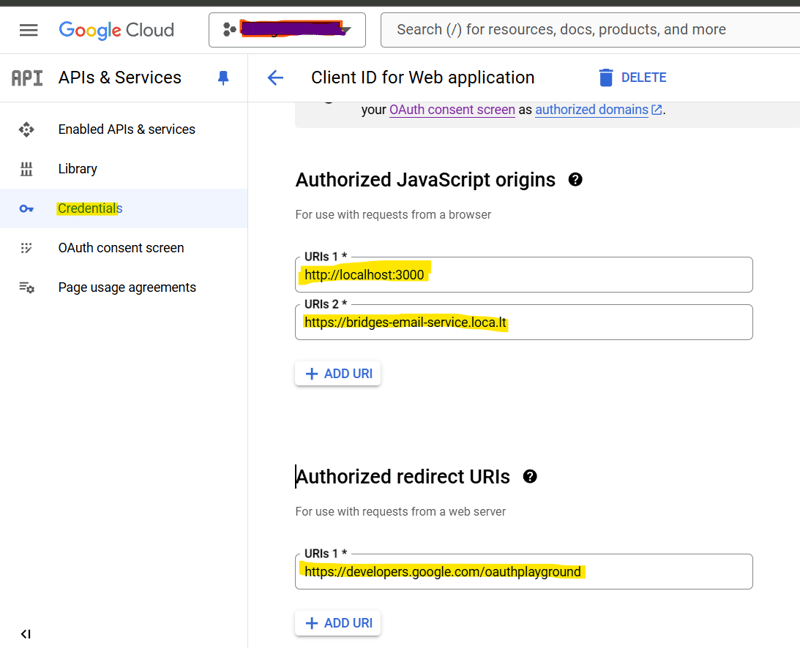The image size is (800, 648).
Task: Click the Library sidebar icon
Action: point(27,169)
